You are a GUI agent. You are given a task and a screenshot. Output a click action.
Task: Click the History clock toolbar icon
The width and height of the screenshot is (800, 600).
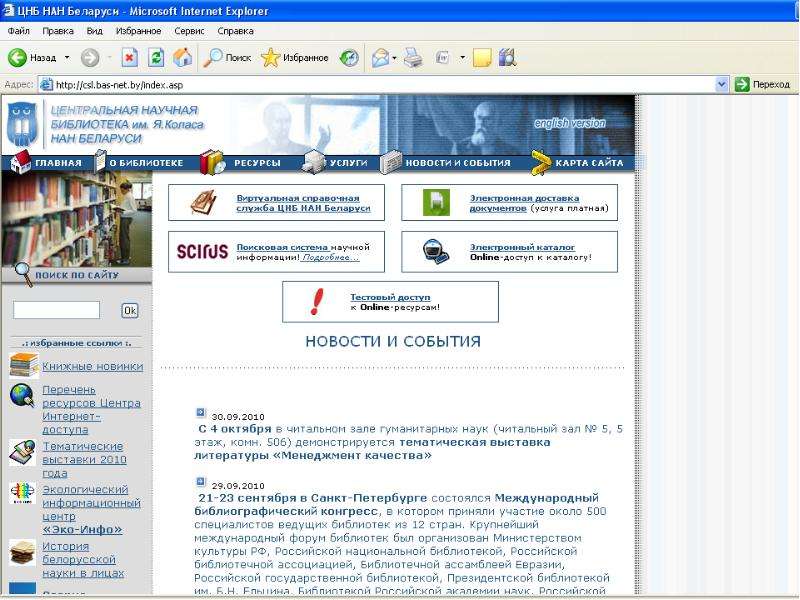coord(349,58)
